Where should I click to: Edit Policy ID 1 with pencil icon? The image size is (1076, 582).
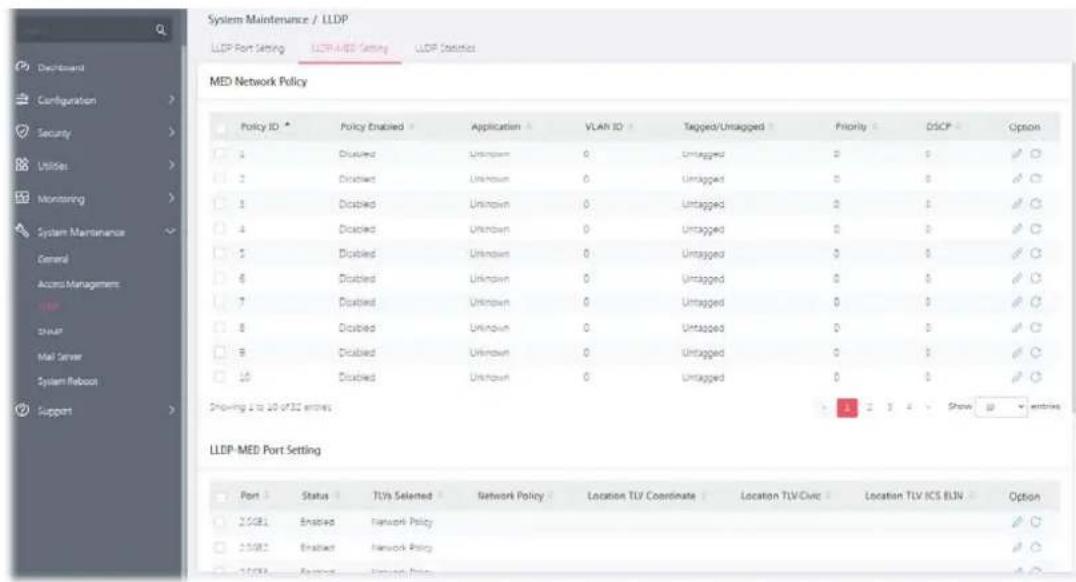click(x=1017, y=154)
